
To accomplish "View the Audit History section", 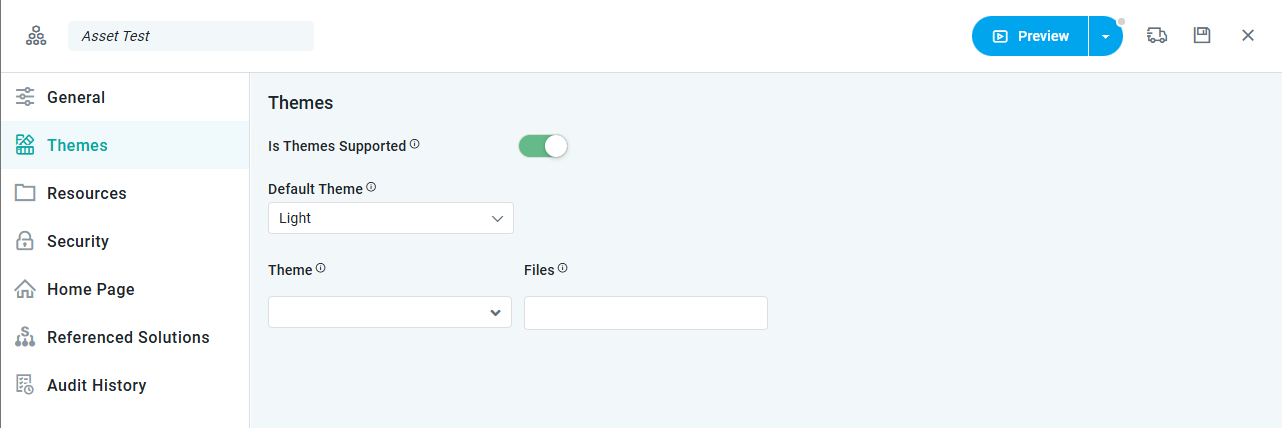I will click(96, 385).
